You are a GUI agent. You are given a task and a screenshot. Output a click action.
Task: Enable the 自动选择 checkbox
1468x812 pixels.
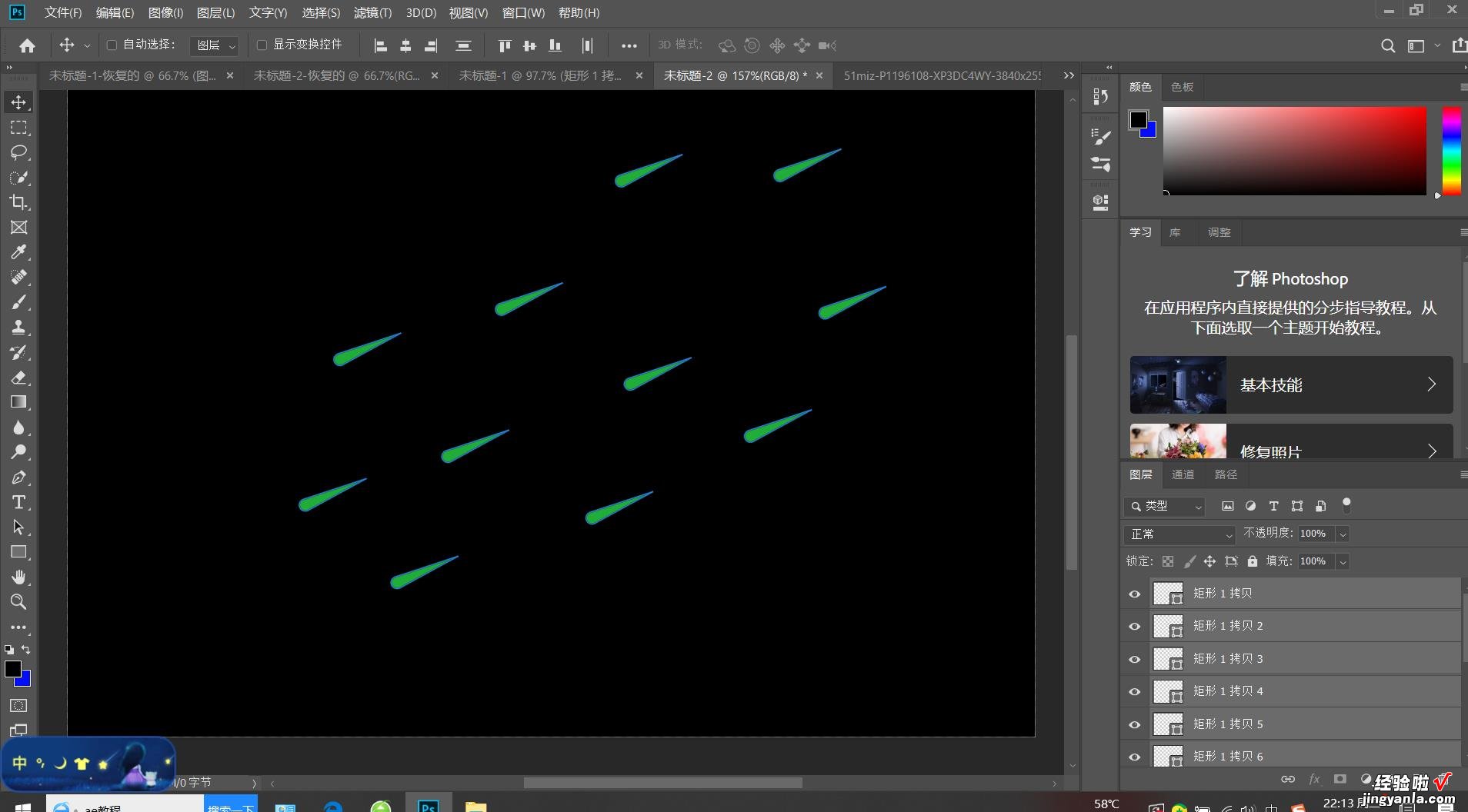[x=112, y=45]
